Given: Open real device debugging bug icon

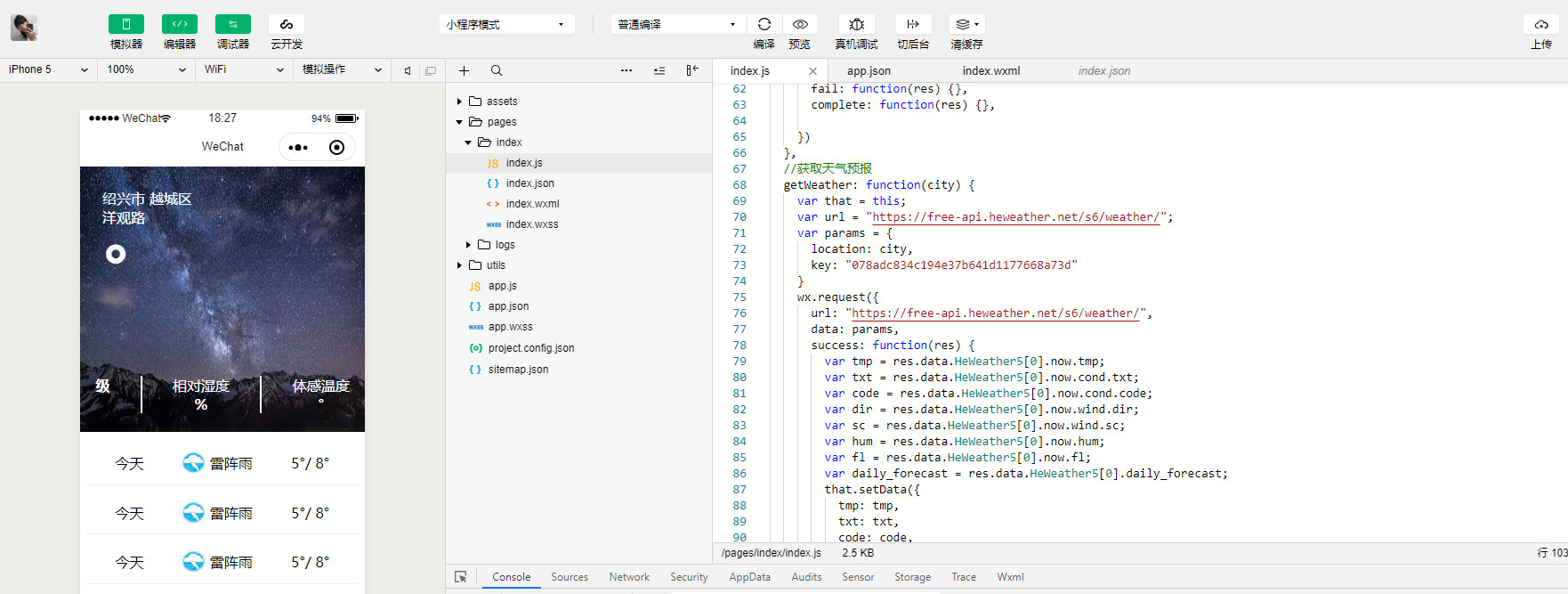Looking at the screenshot, I should tap(856, 24).
